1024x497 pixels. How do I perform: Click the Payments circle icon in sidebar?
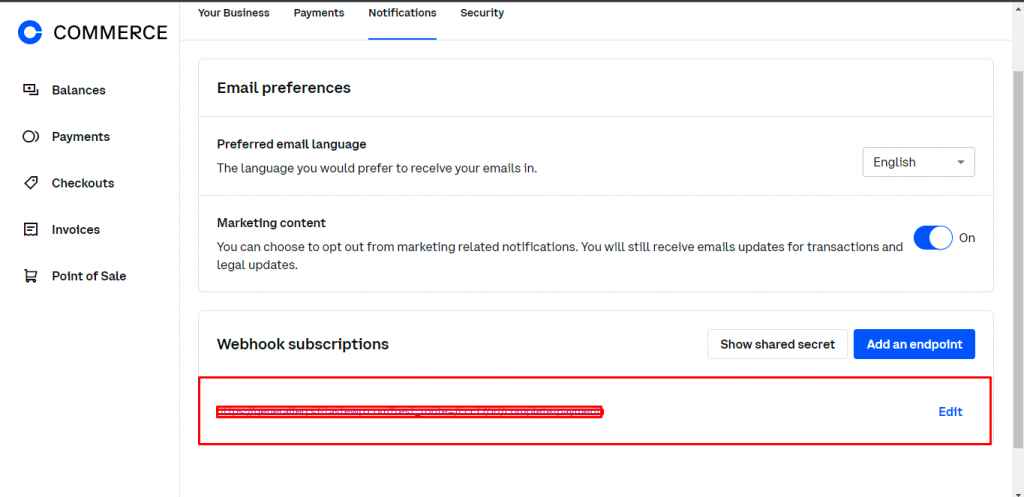tap(31, 137)
